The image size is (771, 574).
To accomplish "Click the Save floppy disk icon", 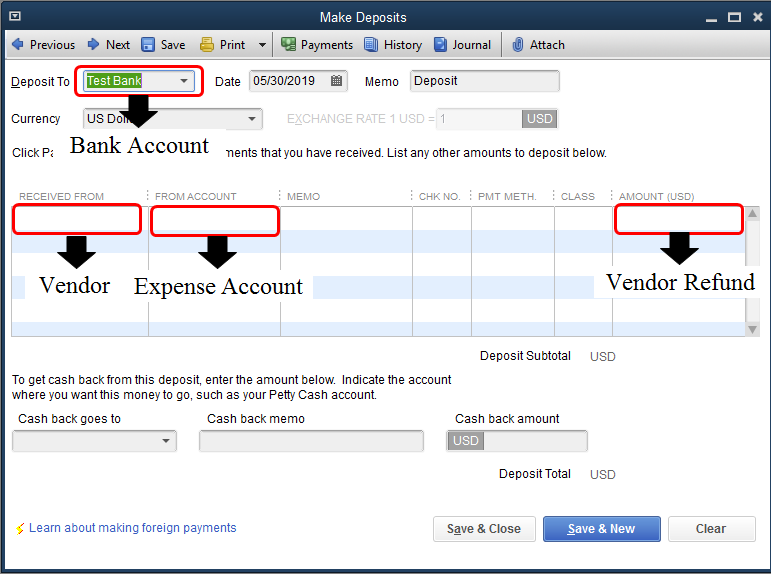I will tap(148, 45).
